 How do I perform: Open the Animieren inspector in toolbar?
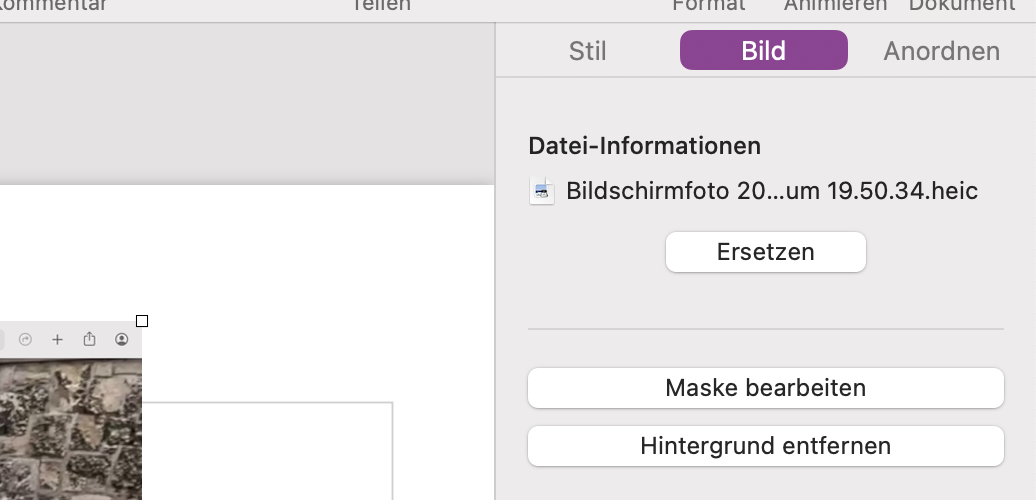(x=835, y=6)
